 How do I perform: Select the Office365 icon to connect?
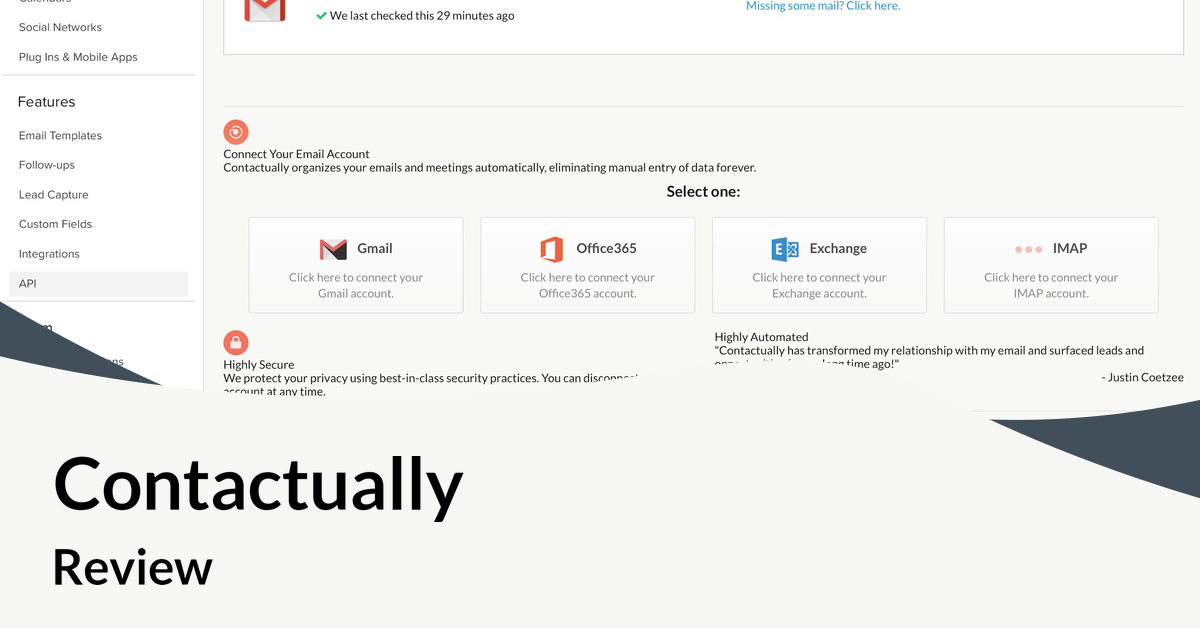(x=551, y=248)
